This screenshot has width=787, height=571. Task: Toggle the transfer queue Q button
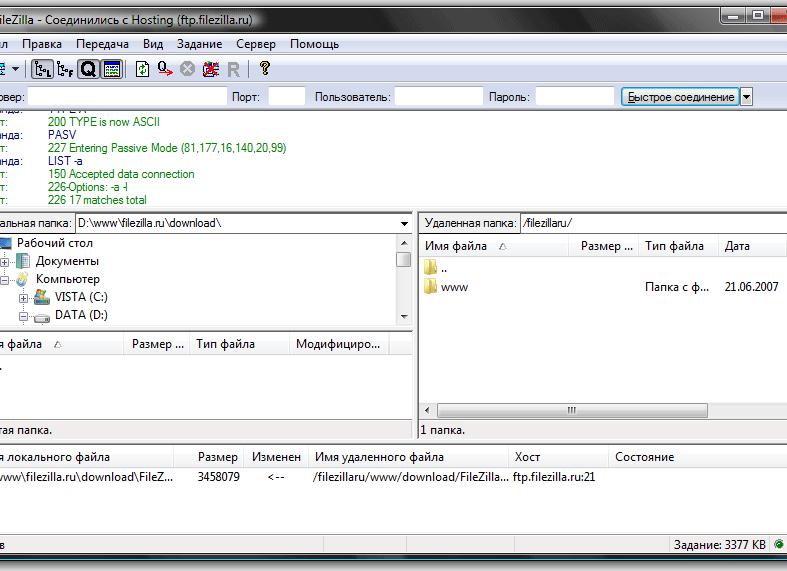point(88,69)
